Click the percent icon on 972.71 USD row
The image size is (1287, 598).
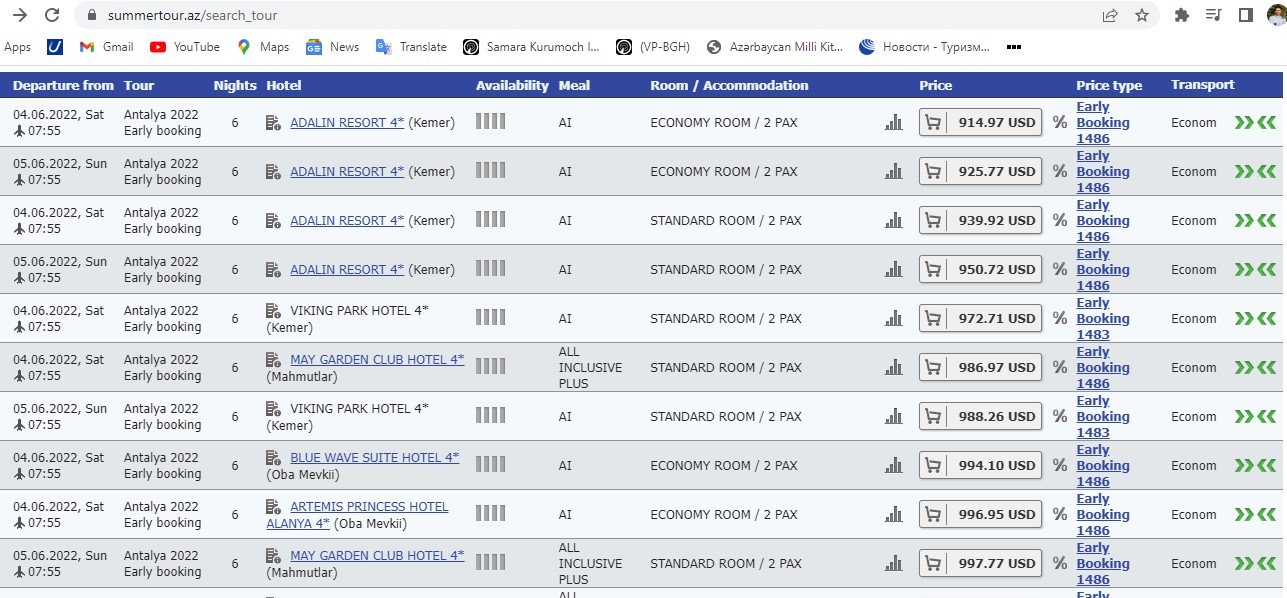click(1060, 318)
